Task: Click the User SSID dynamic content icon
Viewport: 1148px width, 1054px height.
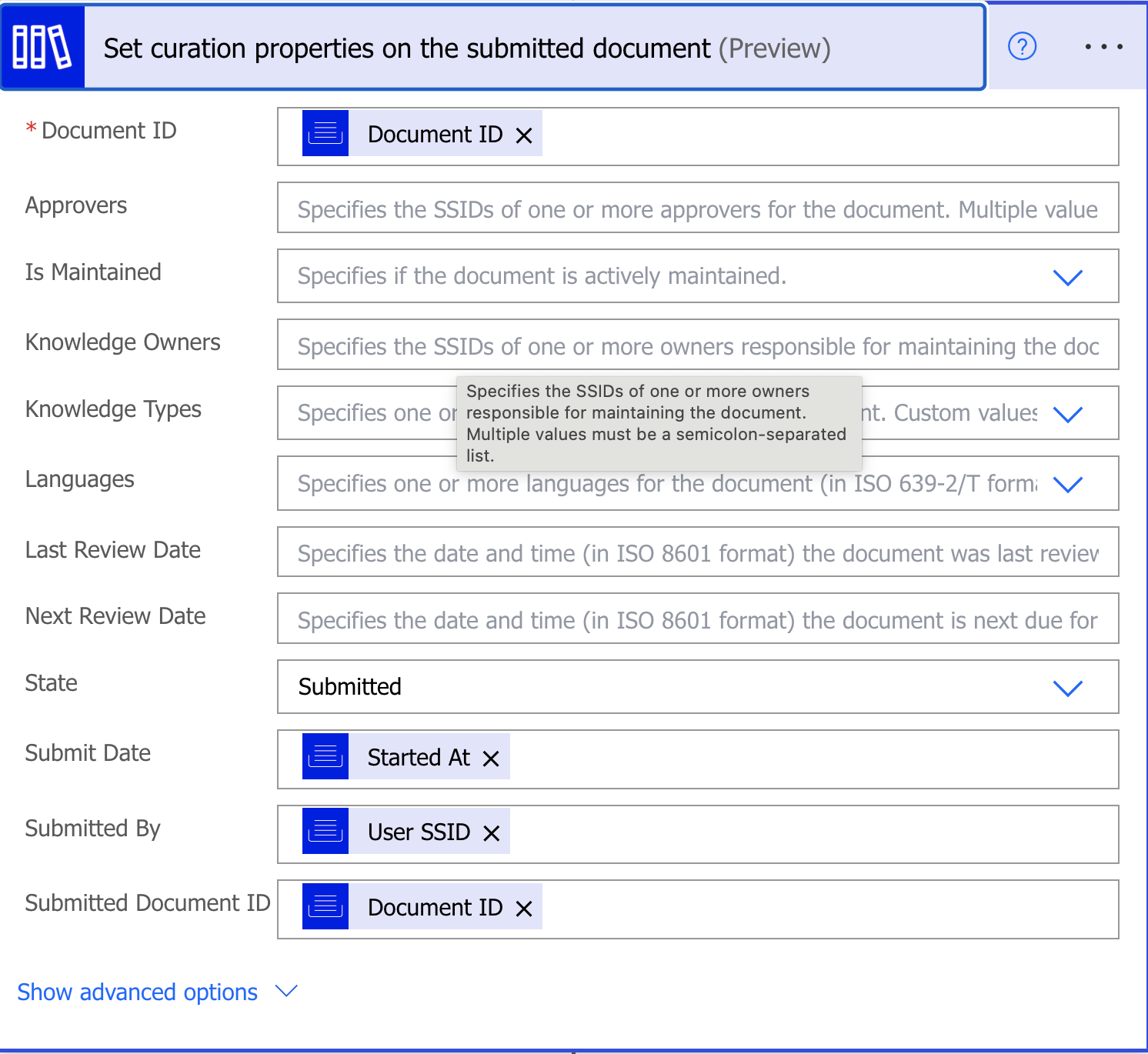Action: click(325, 832)
